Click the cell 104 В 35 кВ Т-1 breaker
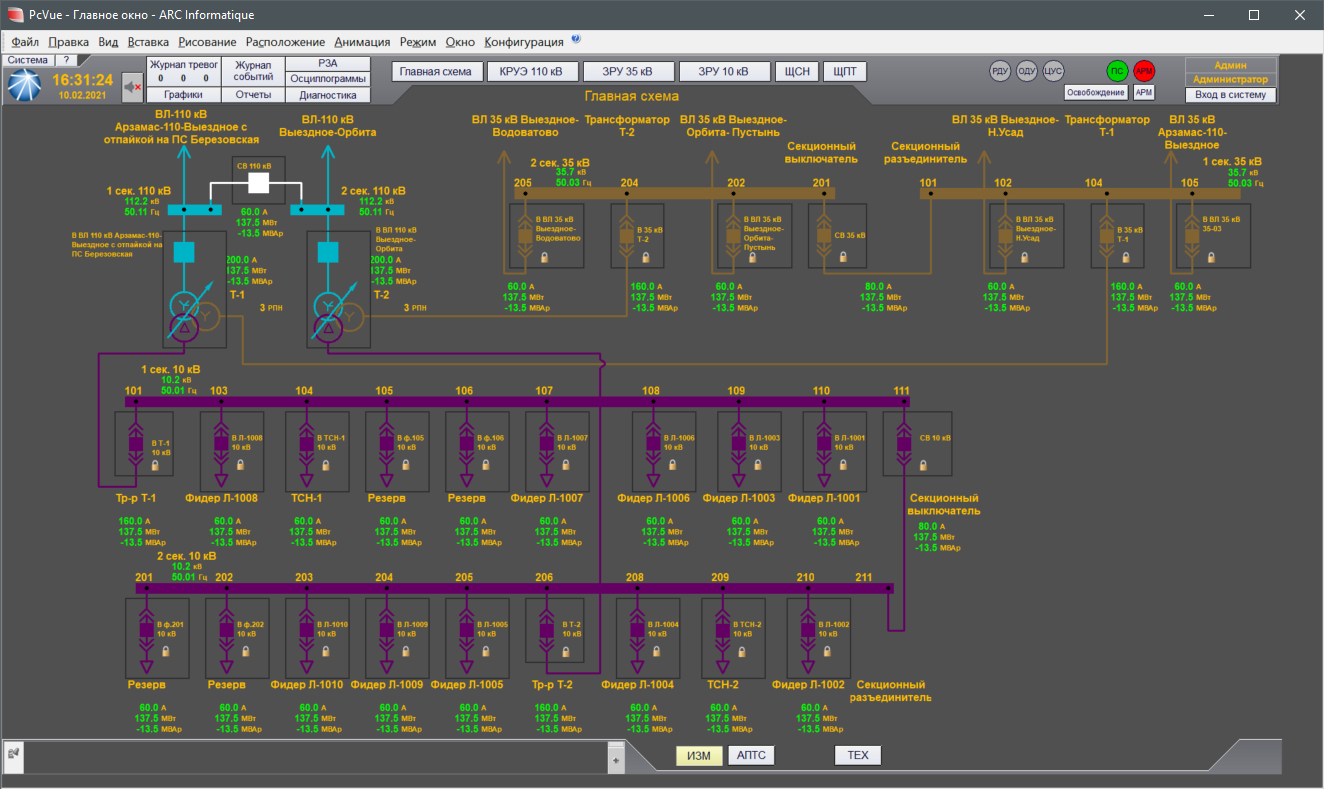 click(x=1107, y=237)
